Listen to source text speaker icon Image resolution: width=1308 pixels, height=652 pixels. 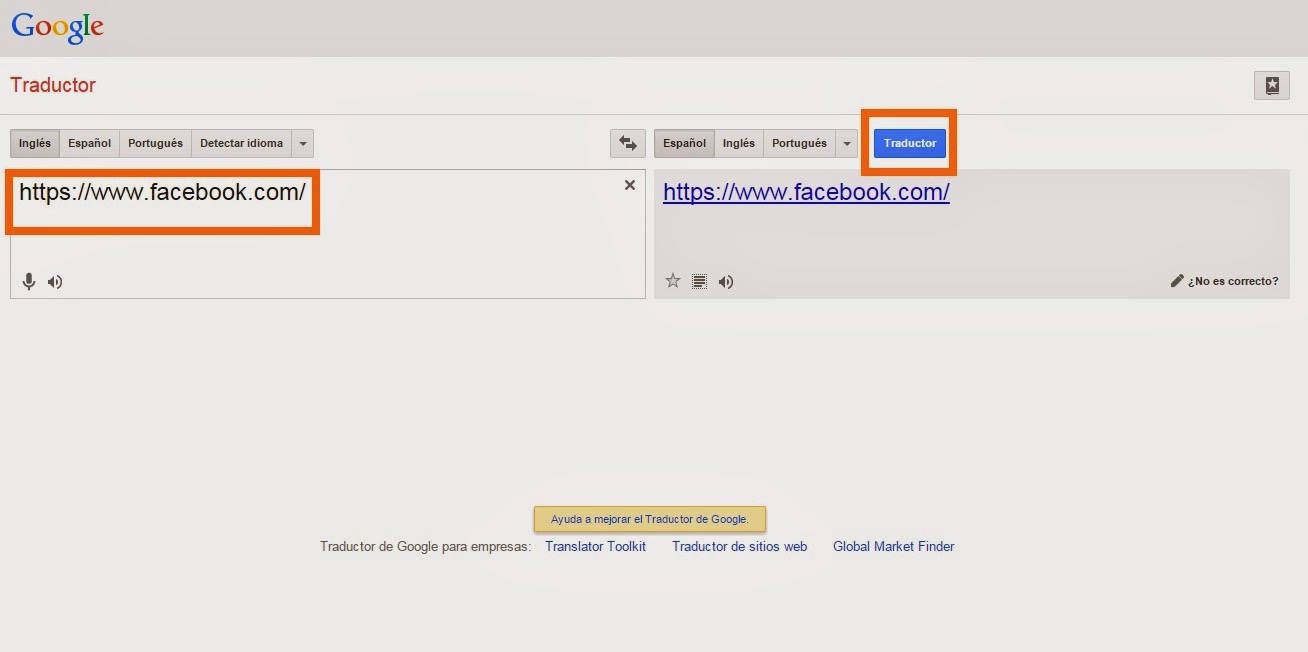[55, 282]
